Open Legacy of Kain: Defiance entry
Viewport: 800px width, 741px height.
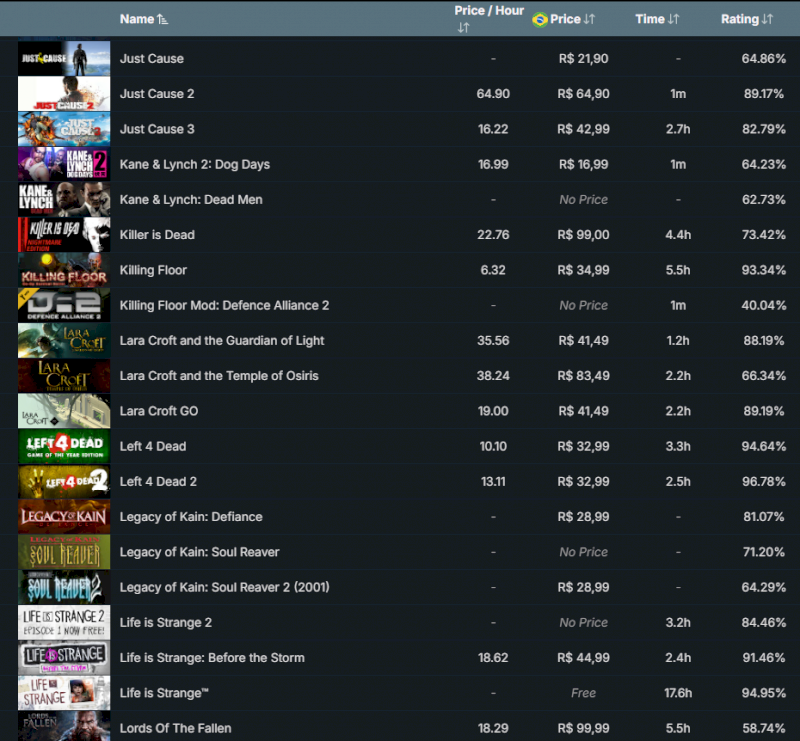click(191, 517)
